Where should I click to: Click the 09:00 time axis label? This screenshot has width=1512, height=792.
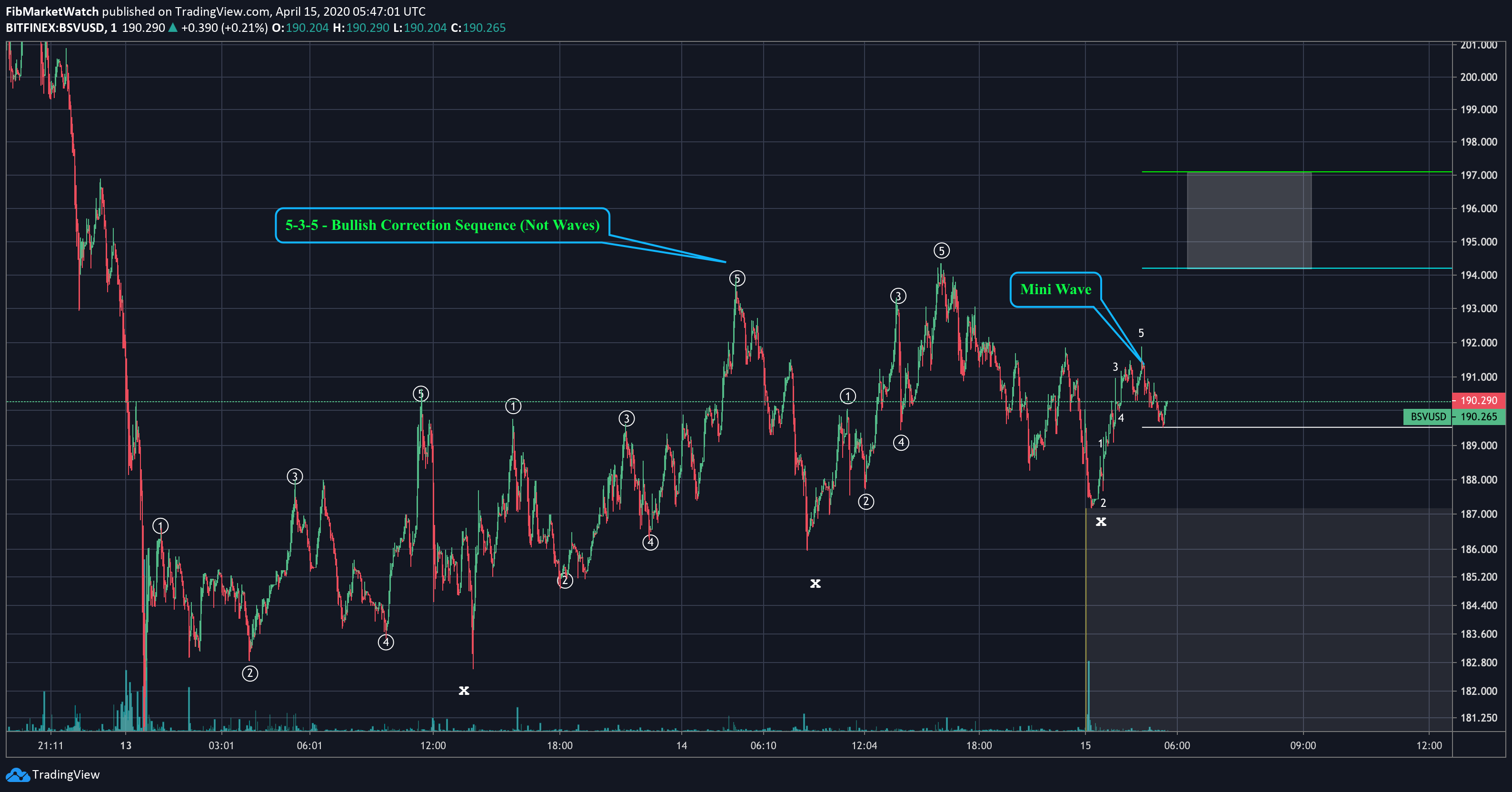click(x=1303, y=746)
